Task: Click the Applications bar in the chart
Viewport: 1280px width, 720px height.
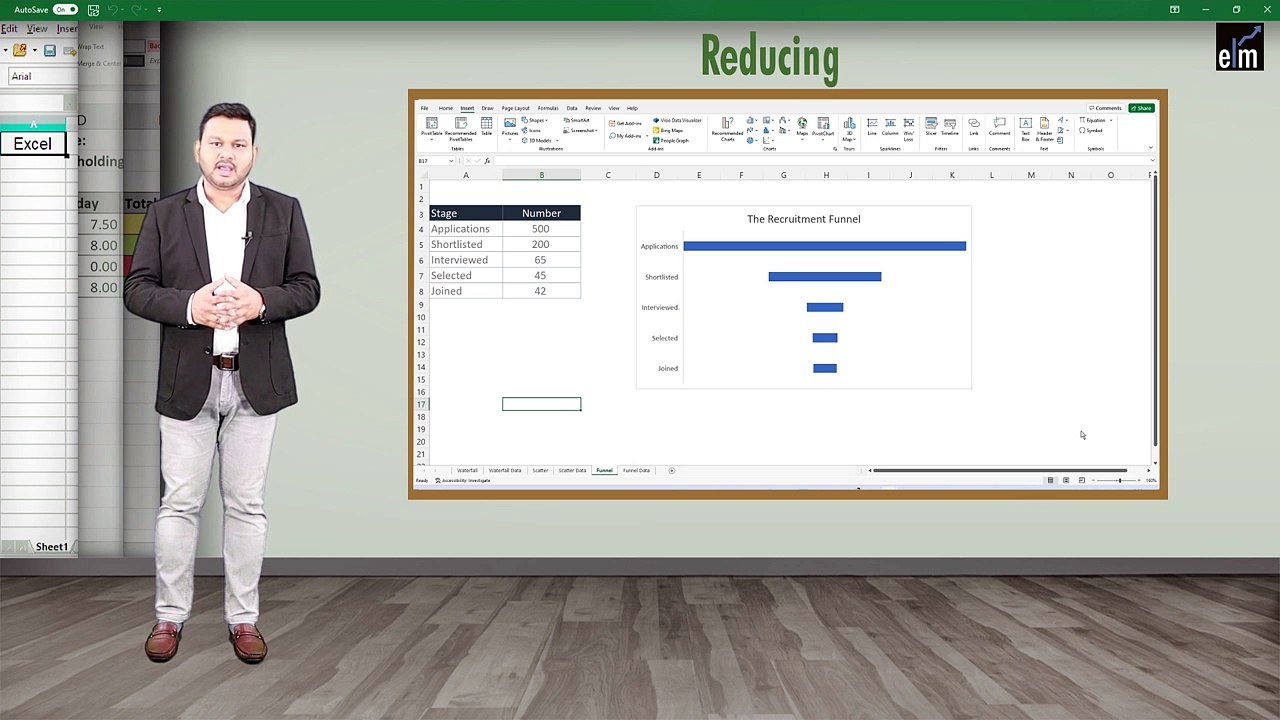Action: click(x=824, y=246)
